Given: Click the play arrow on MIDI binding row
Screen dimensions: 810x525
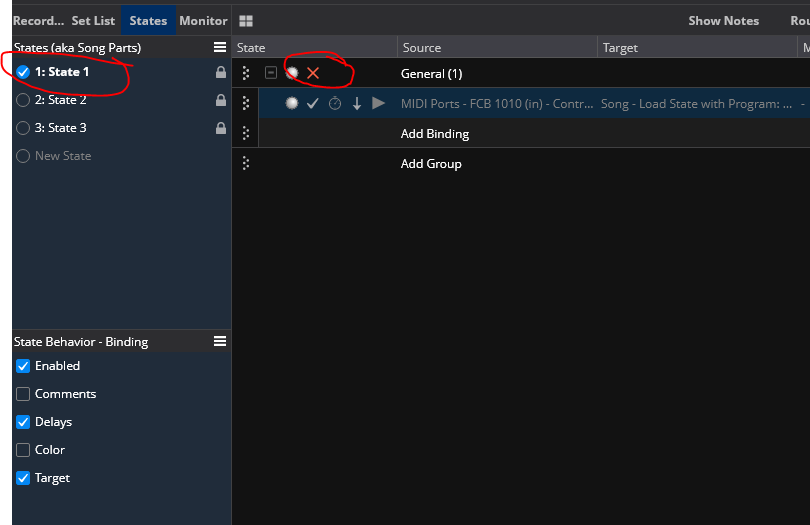Looking at the screenshot, I should (x=378, y=103).
